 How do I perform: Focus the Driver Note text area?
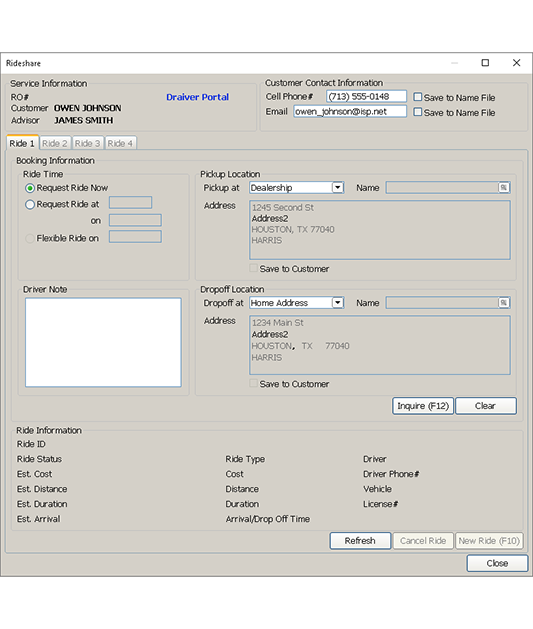coord(103,342)
